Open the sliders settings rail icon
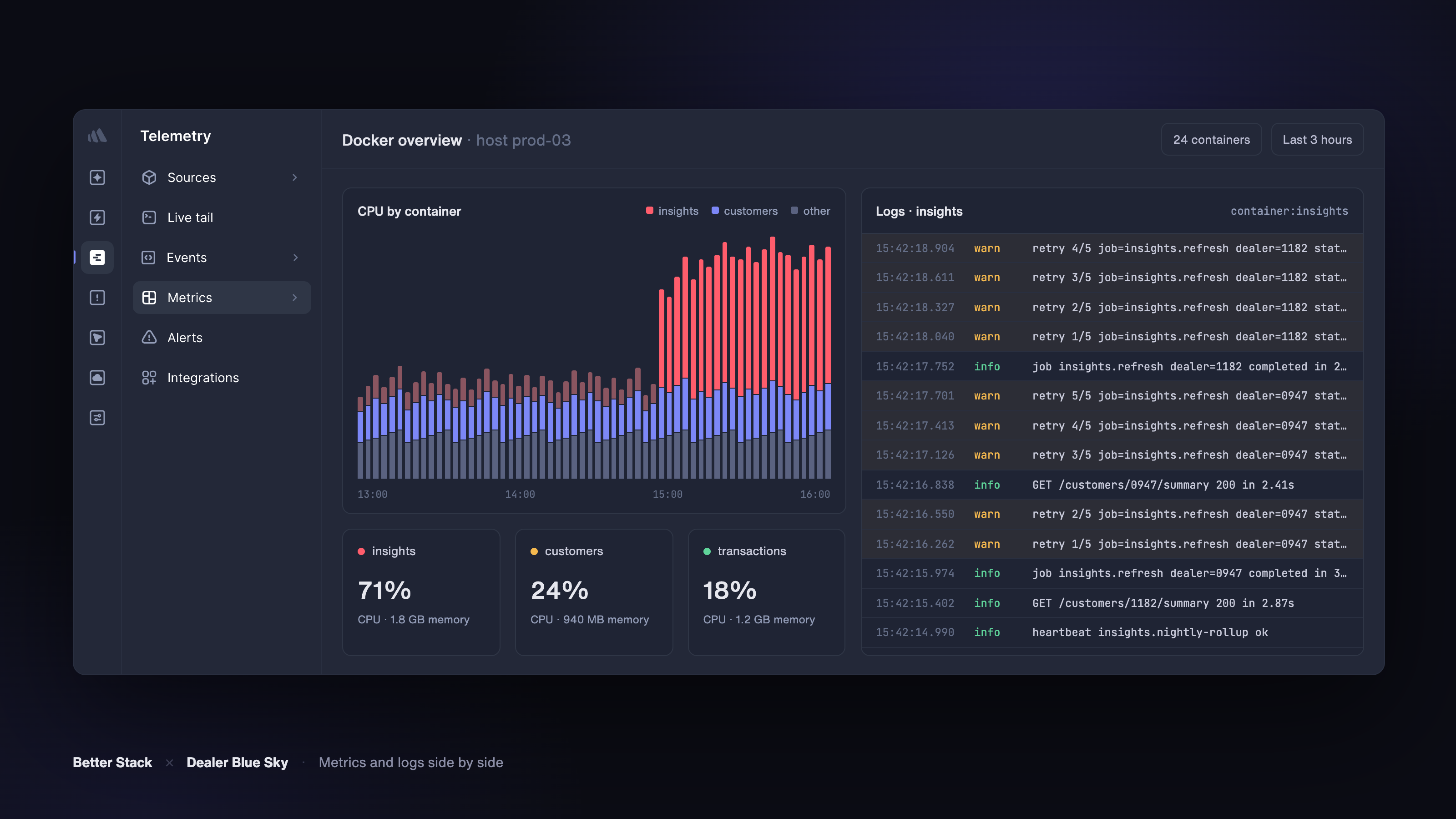 (x=97, y=418)
